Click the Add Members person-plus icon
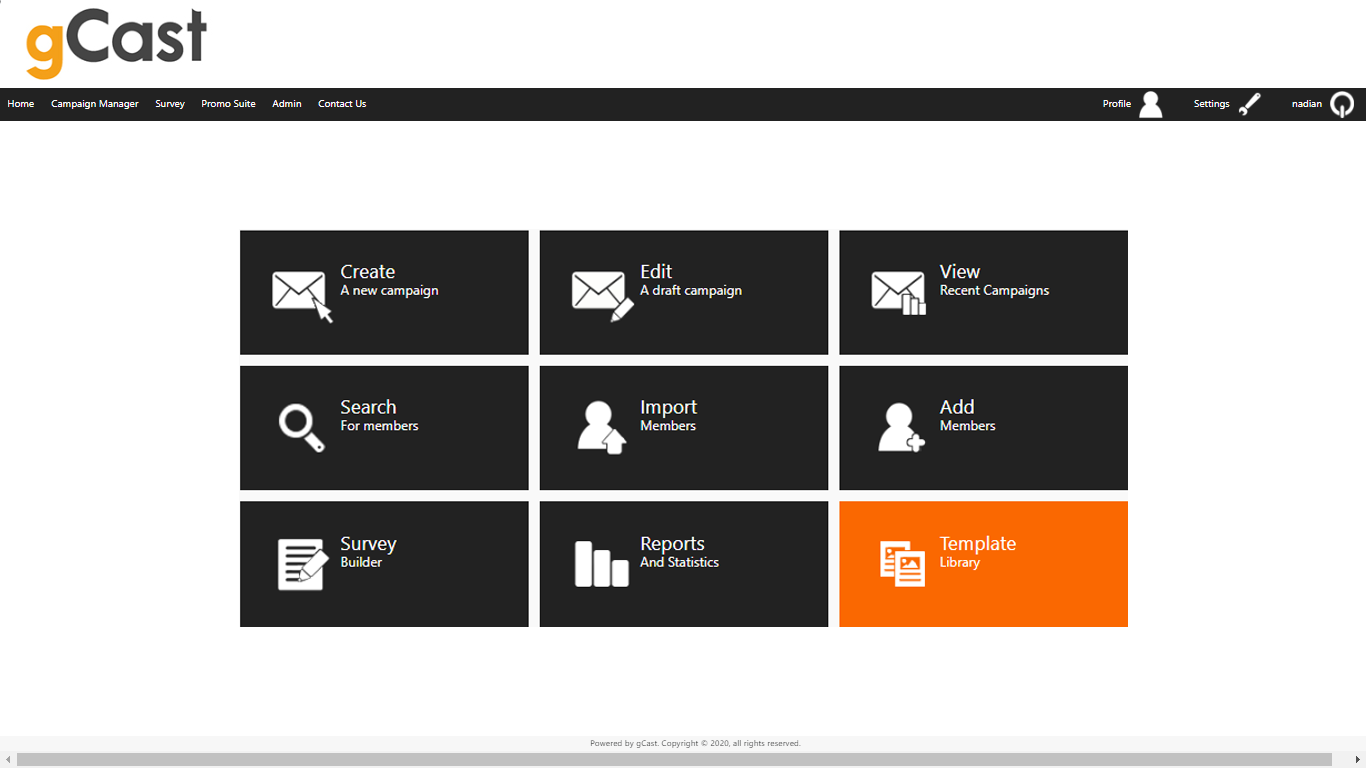This screenshot has height=768, width=1366. point(898,427)
